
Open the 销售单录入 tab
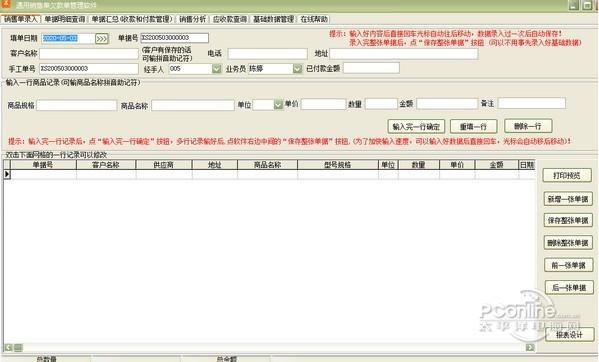pos(21,19)
